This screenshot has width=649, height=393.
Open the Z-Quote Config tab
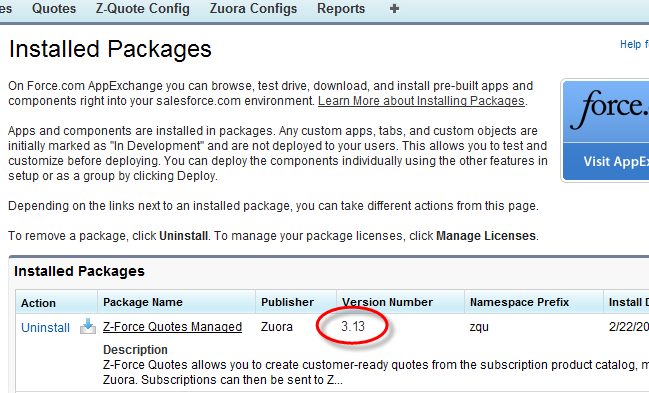[143, 9]
